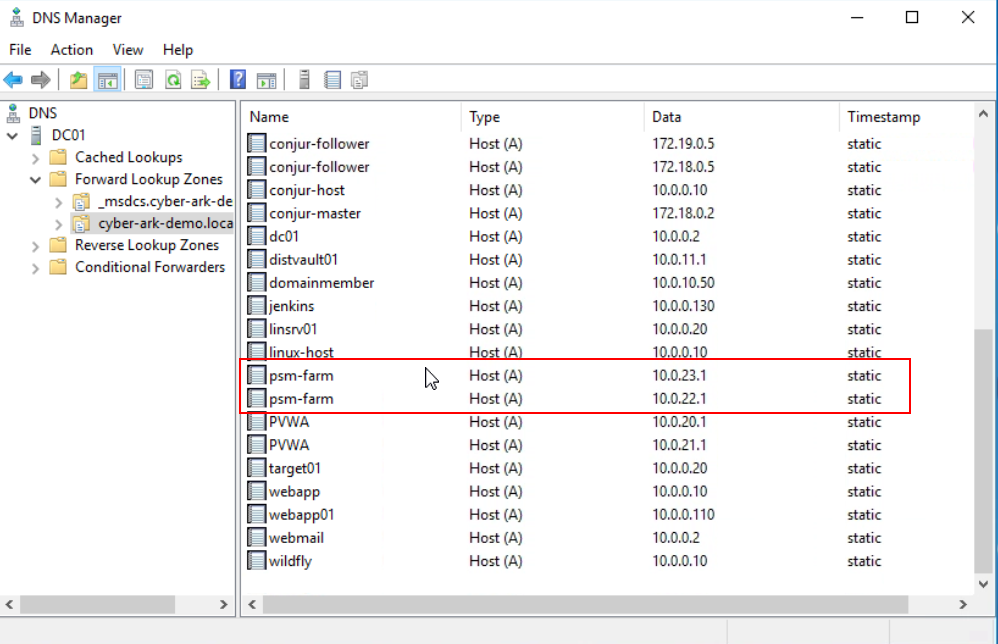
Task: Click the notebook record icon in the toolbar
Action: click(332, 80)
